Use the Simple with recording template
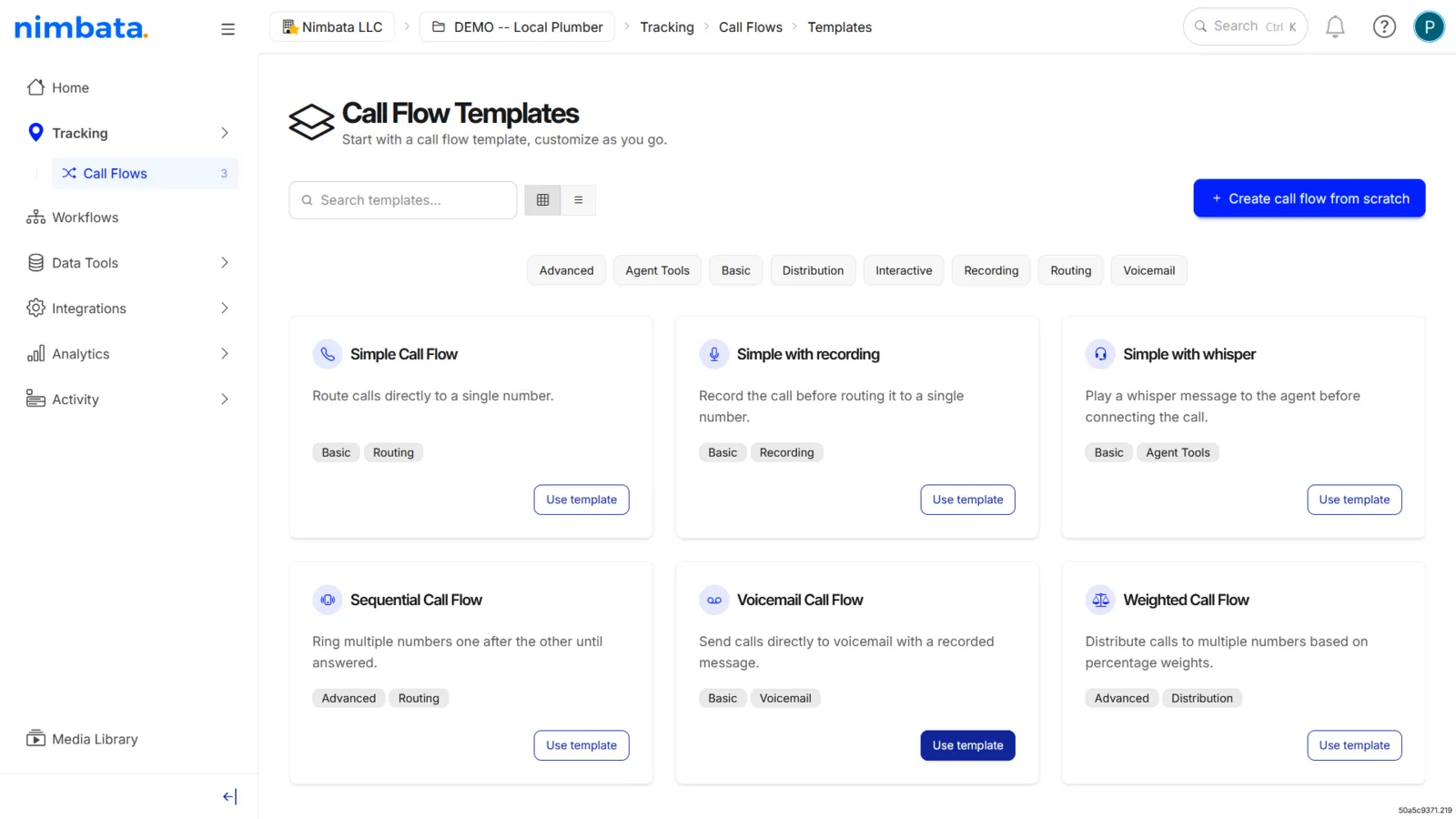1456x819 pixels. click(967, 500)
